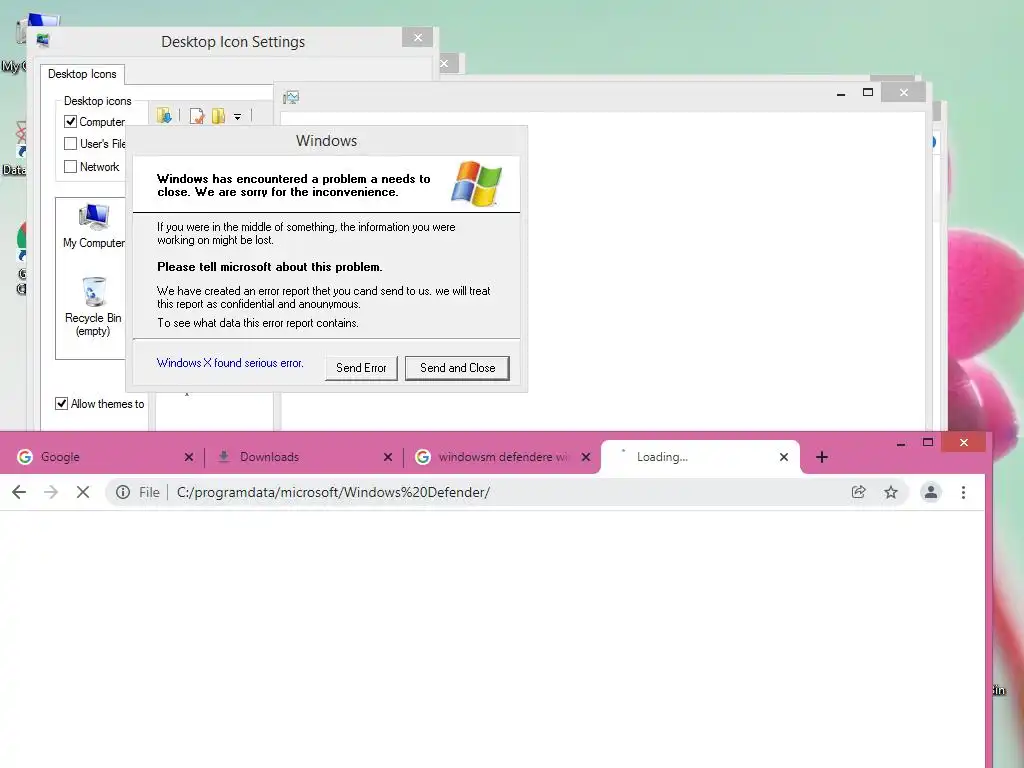Maximize the Chrome window
This screenshot has width=1024, height=768.
927,443
